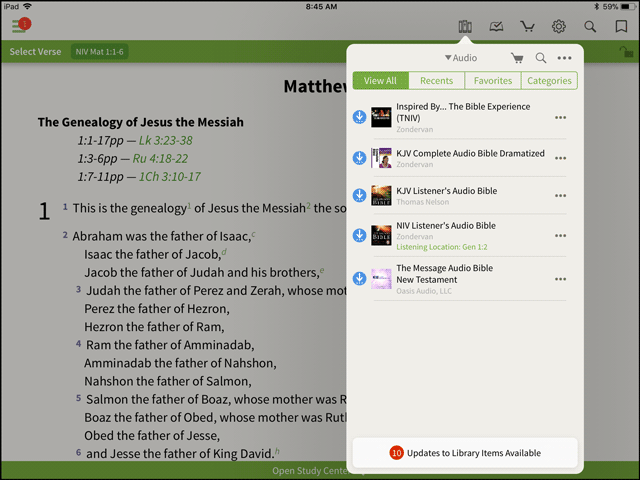
Task: Tap footnote e after 'his brothers,'
Action: (x=322, y=270)
